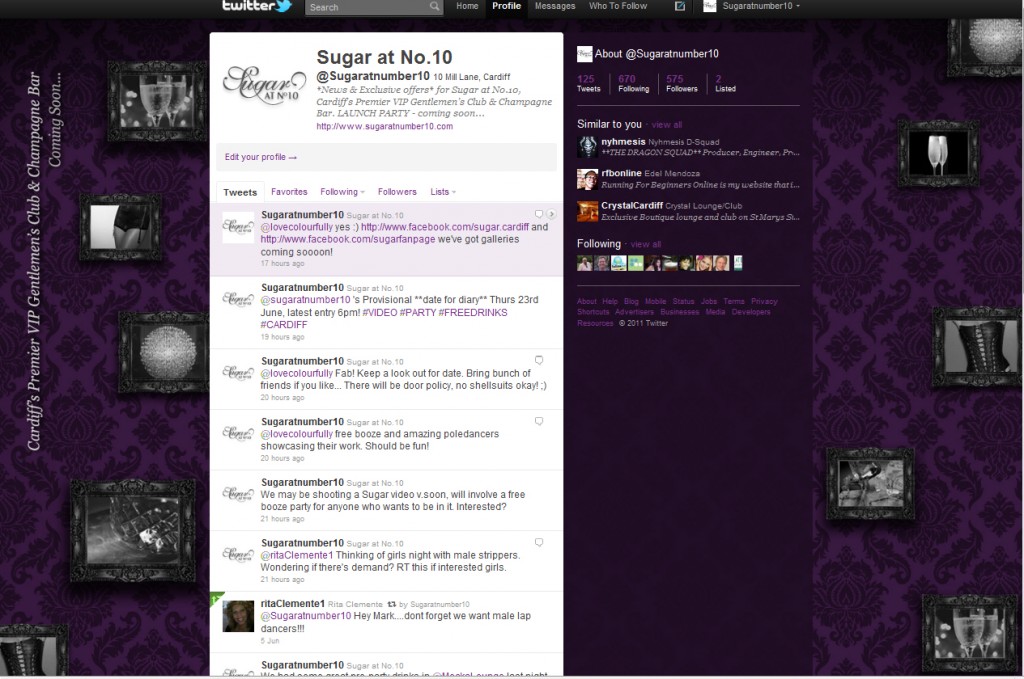Click the conversation bubble icon on the 17 hours ago tweet
Viewport: 1024px width, 679px height.
point(539,214)
